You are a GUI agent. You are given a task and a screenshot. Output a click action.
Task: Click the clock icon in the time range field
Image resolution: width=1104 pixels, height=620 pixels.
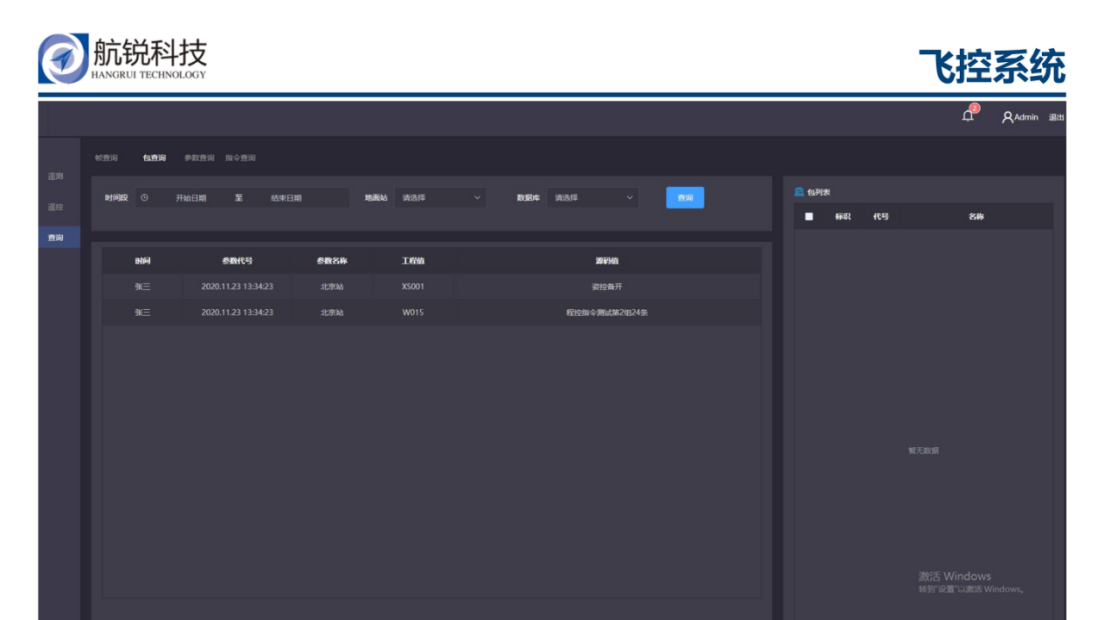(145, 198)
